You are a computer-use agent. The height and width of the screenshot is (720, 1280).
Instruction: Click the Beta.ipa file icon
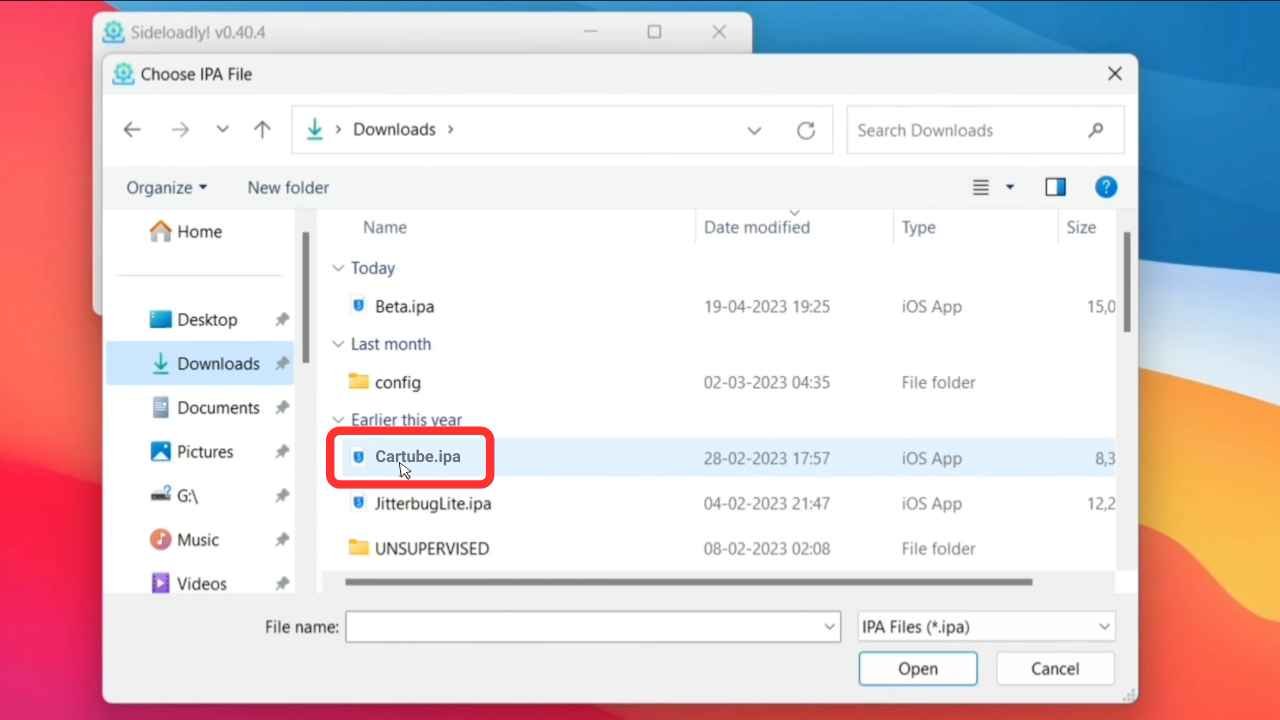359,305
